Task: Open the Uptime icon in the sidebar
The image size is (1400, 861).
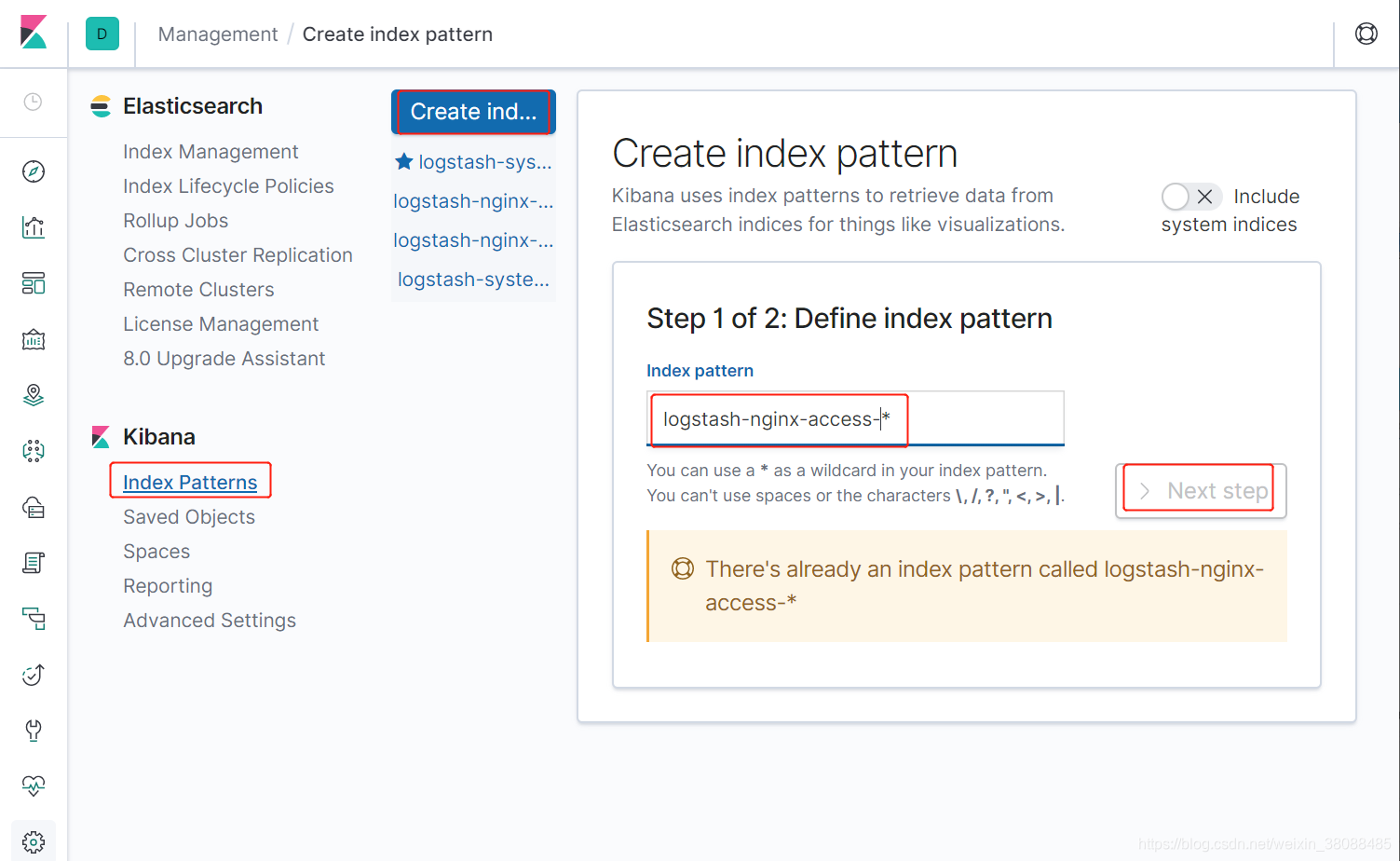Action: coord(34,675)
